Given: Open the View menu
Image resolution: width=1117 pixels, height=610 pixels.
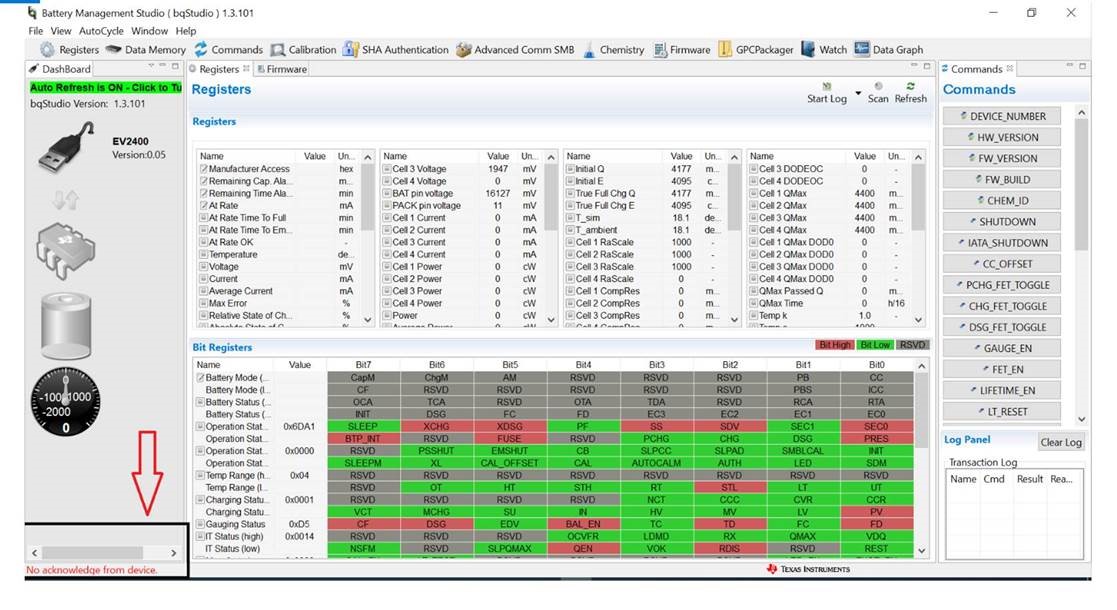Looking at the screenshot, I should tap(61, 31).
